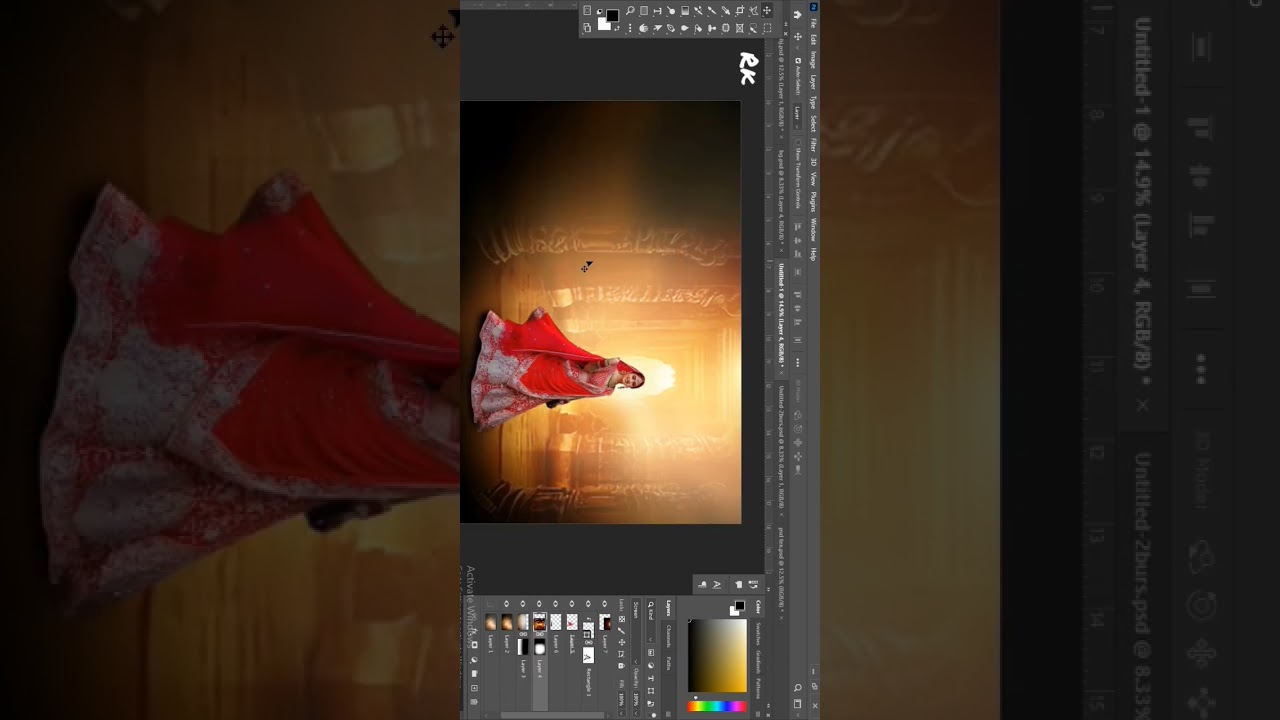Viewport: 1280px width, 720px height.
Task: Open the layer Fill dropdown
Action: 621,713
